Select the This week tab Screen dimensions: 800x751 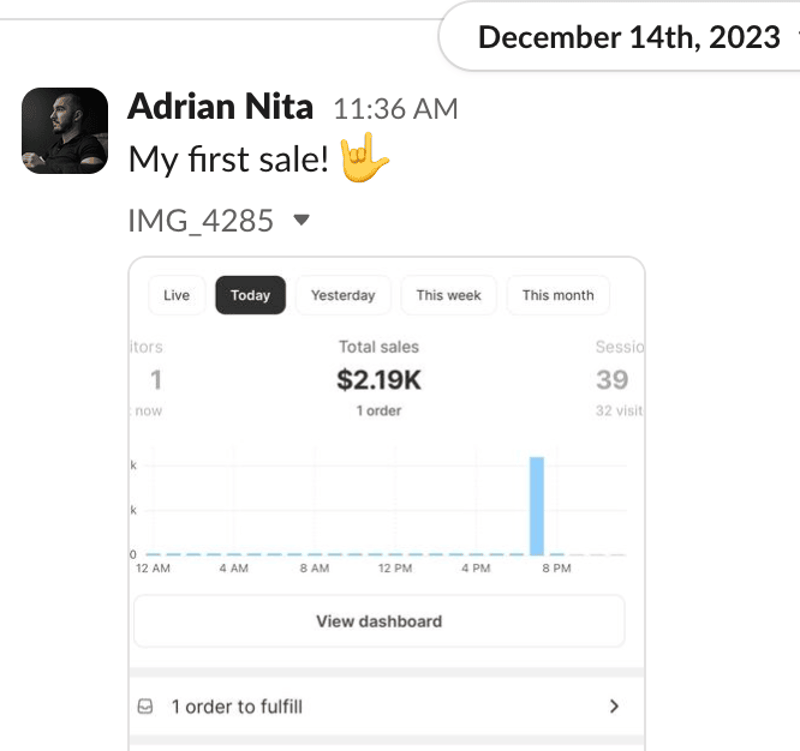pyautogui.click(x=448, y=295)
